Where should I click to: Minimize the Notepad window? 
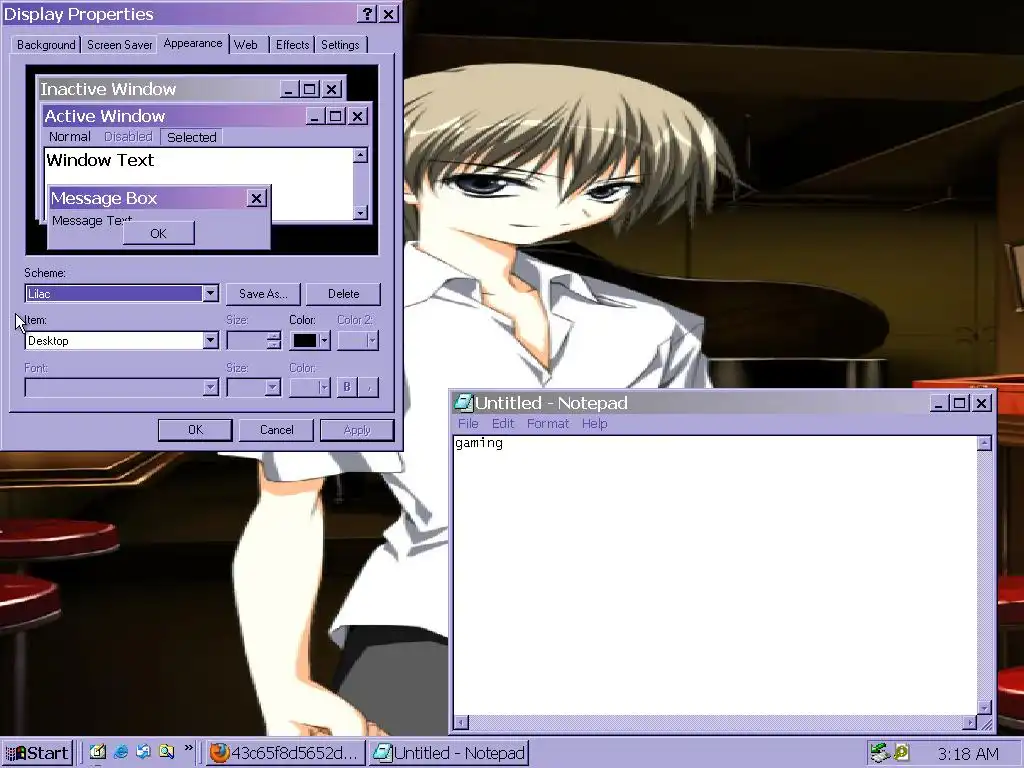[938, 404]
